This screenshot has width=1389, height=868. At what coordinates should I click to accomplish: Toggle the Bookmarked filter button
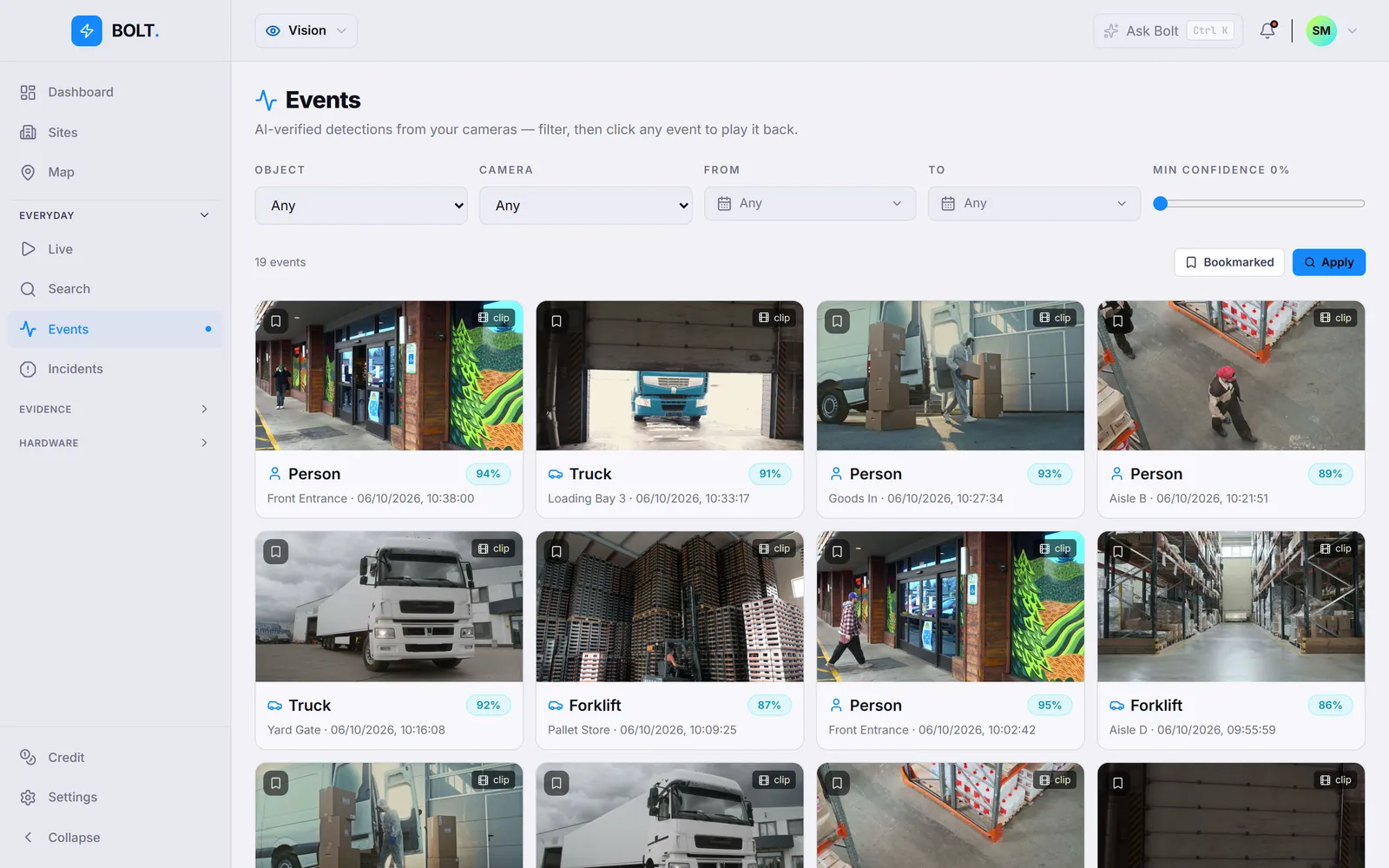pos(1229,262)
